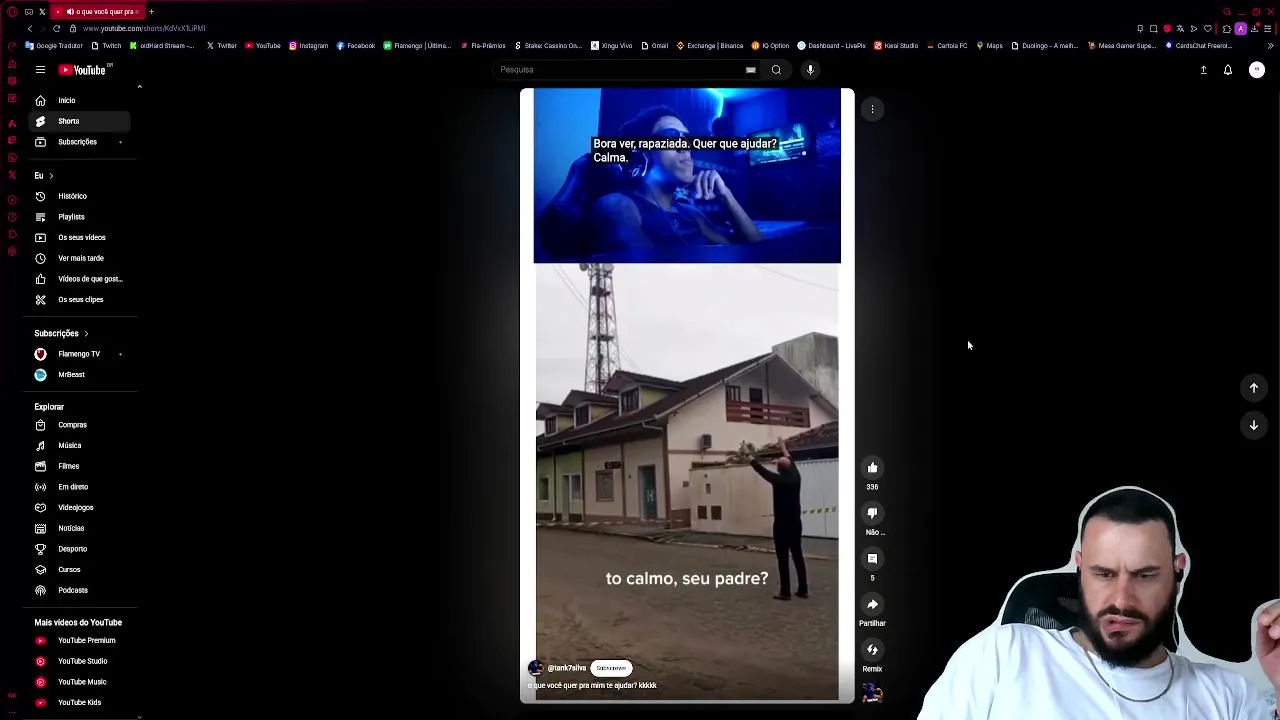Open YouTube Kids link

pyautogui.click(x=80, y=702)
